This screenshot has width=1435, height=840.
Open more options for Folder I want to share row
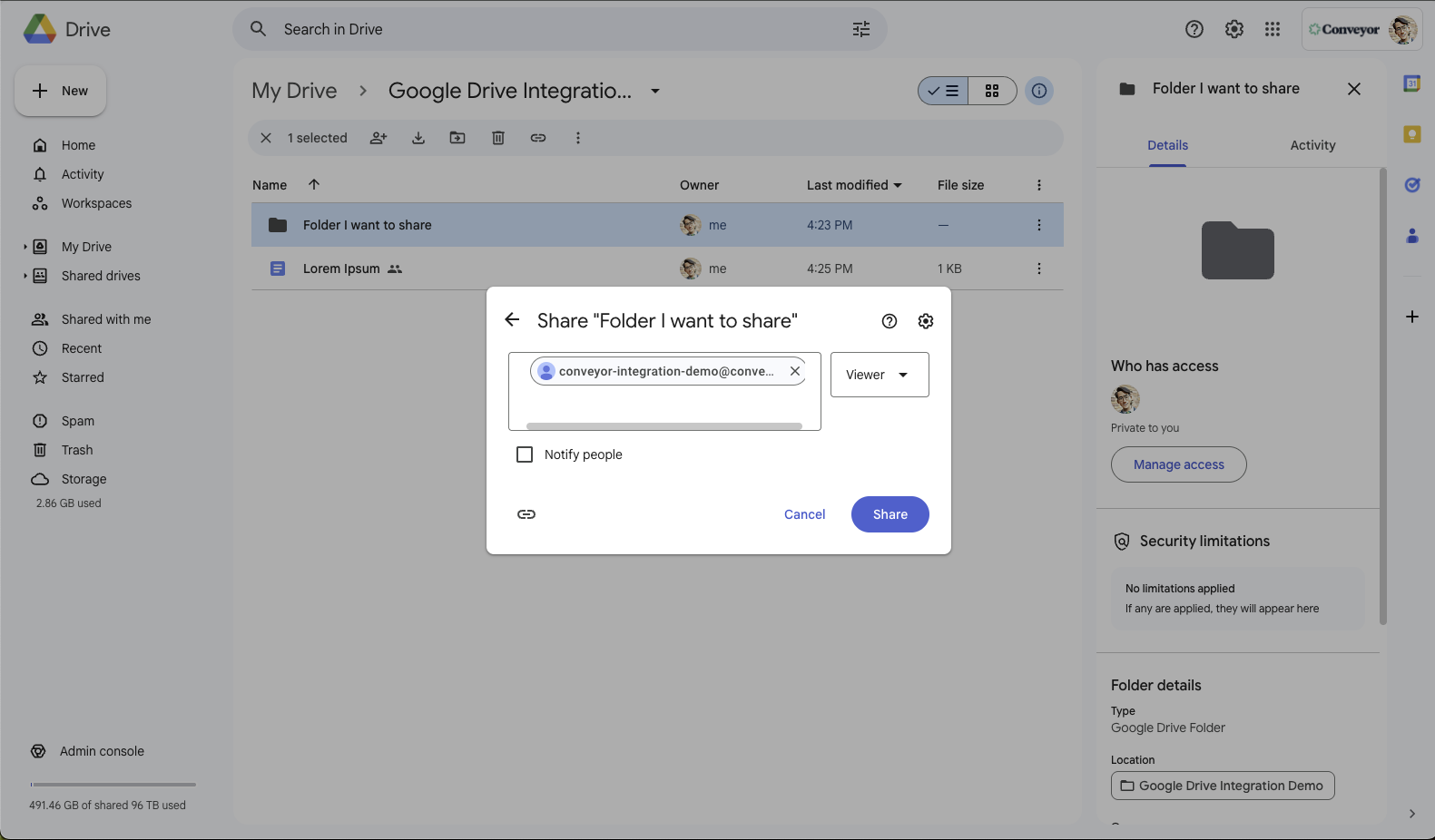(x=1039, y=225)
